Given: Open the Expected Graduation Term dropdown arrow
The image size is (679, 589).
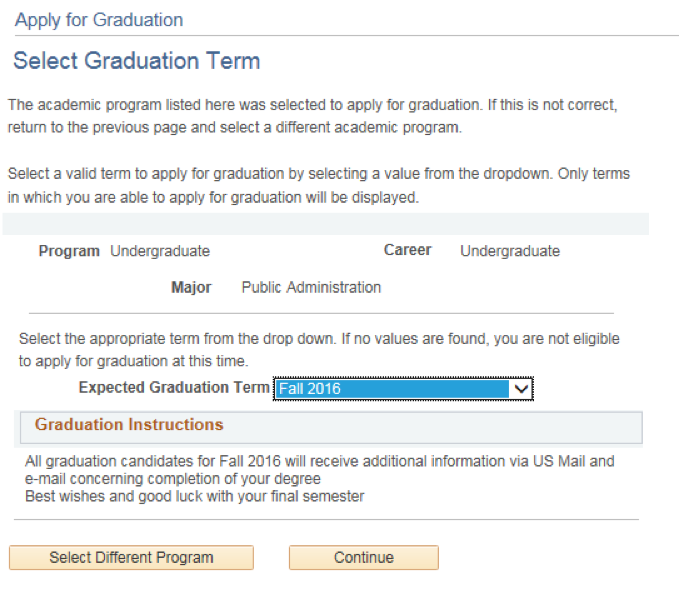Looking at the screenshot, I should (521, 389).
